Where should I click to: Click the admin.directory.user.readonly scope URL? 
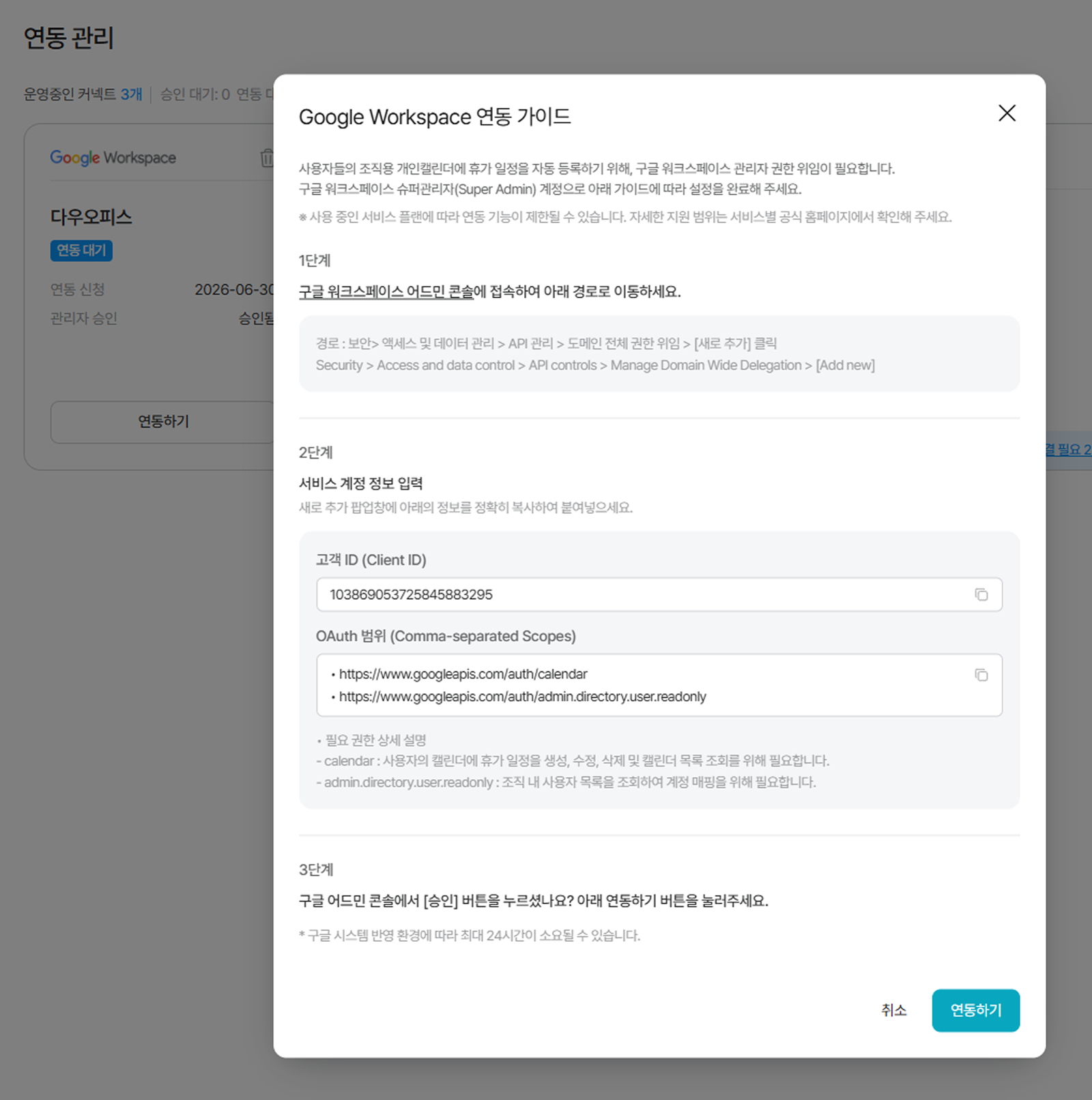(522, 697)
